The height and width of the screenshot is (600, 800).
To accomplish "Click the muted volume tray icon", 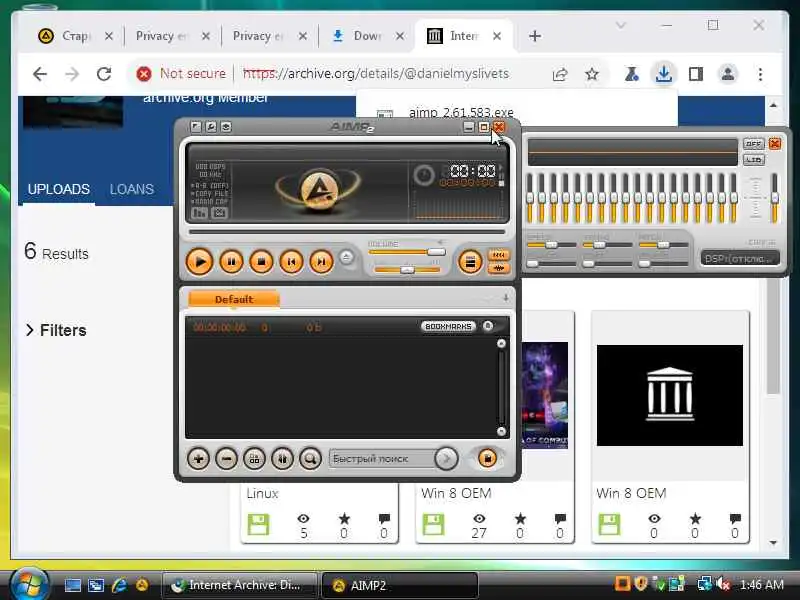I will coord(723,585).
